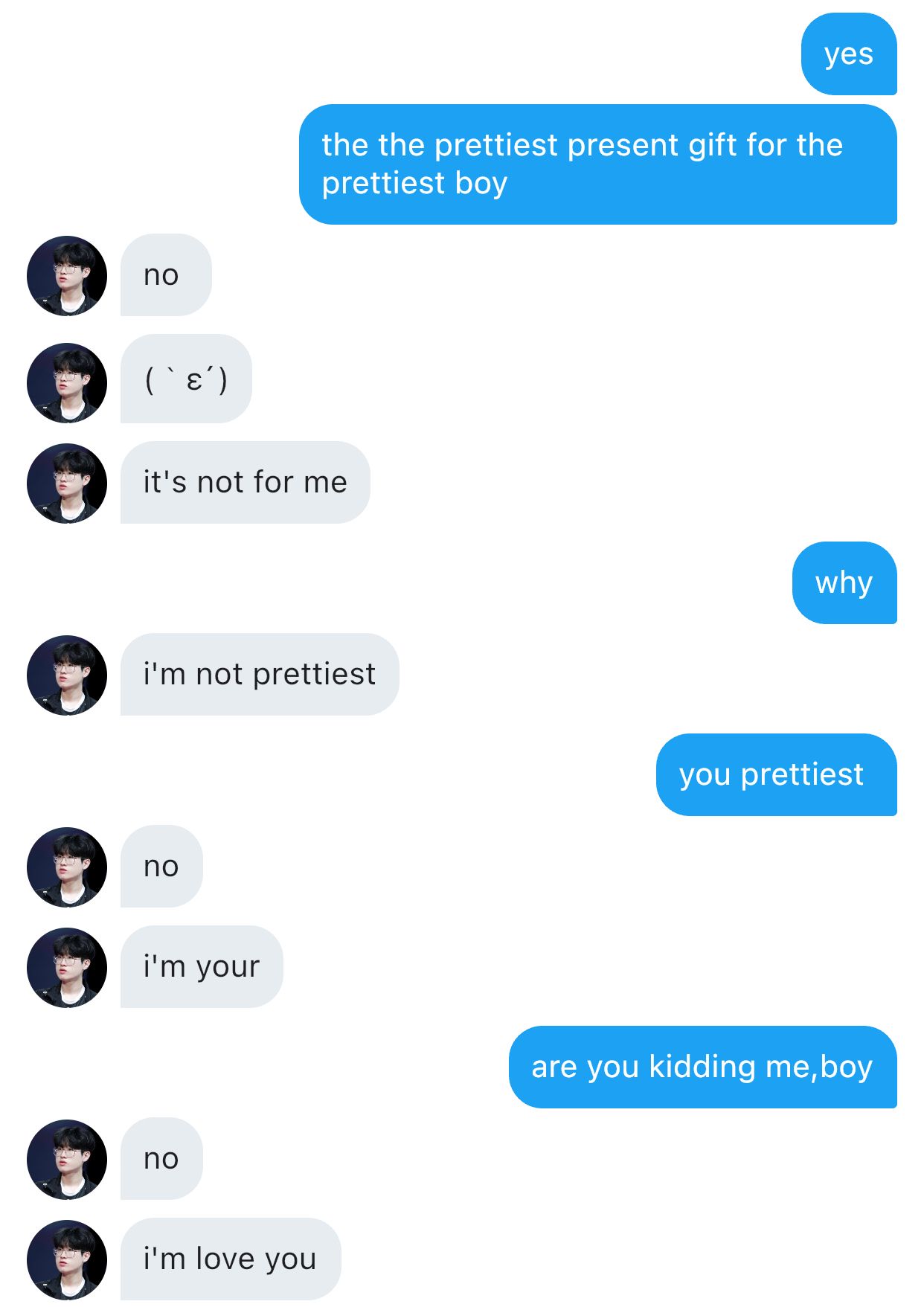
Task: Select the "i'm your" message bubble
Action: click(202, 967)
